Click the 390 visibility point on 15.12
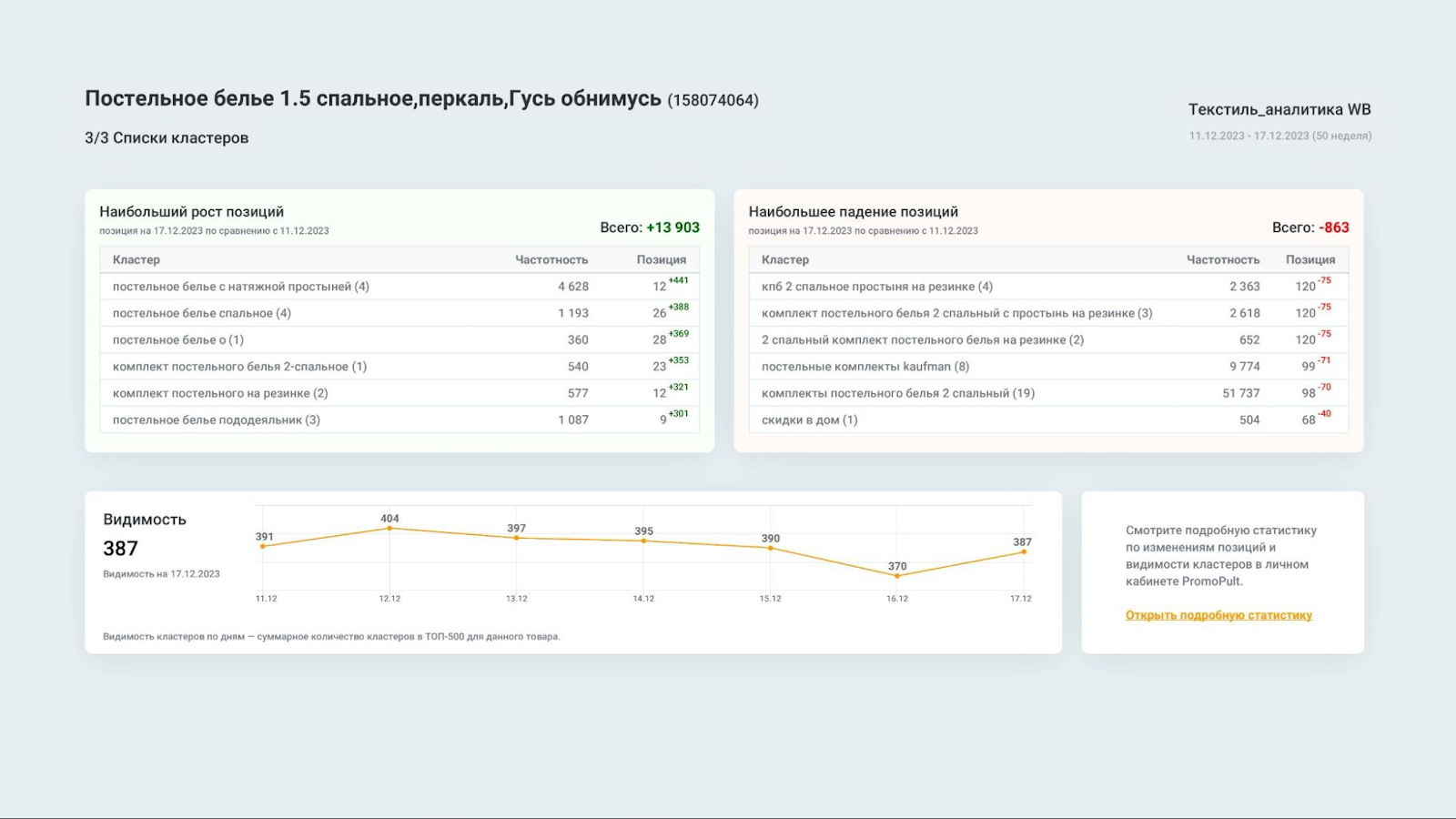 [x=771, y=548]
